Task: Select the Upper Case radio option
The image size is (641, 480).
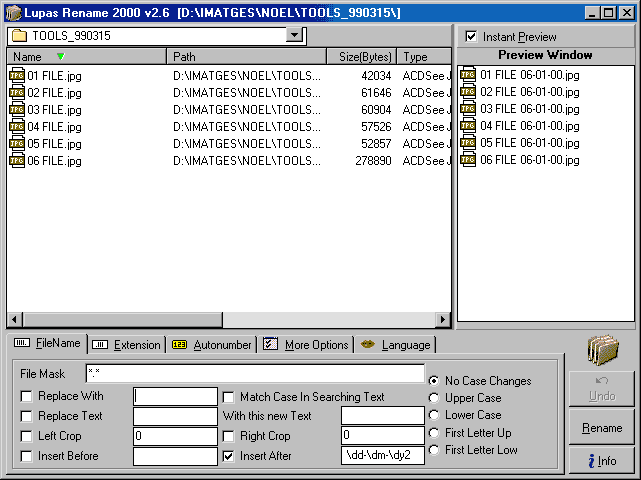Action: point(434,398)
